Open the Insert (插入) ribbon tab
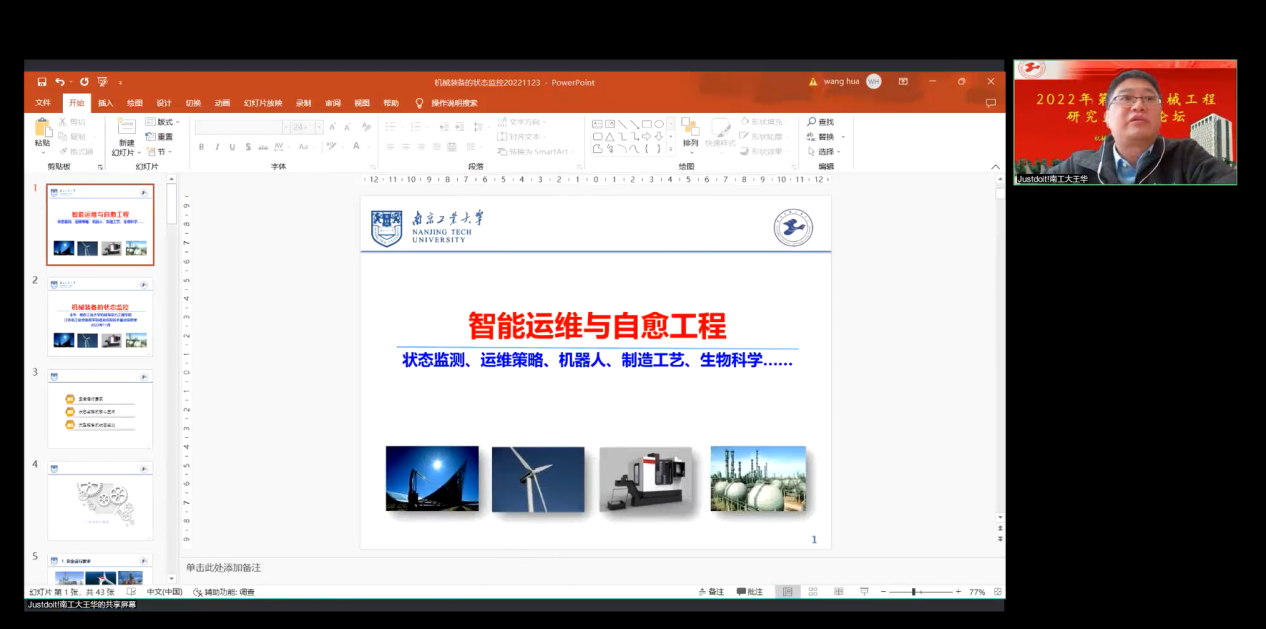Screen dimensions: 1266x629 tap(105, 103)
